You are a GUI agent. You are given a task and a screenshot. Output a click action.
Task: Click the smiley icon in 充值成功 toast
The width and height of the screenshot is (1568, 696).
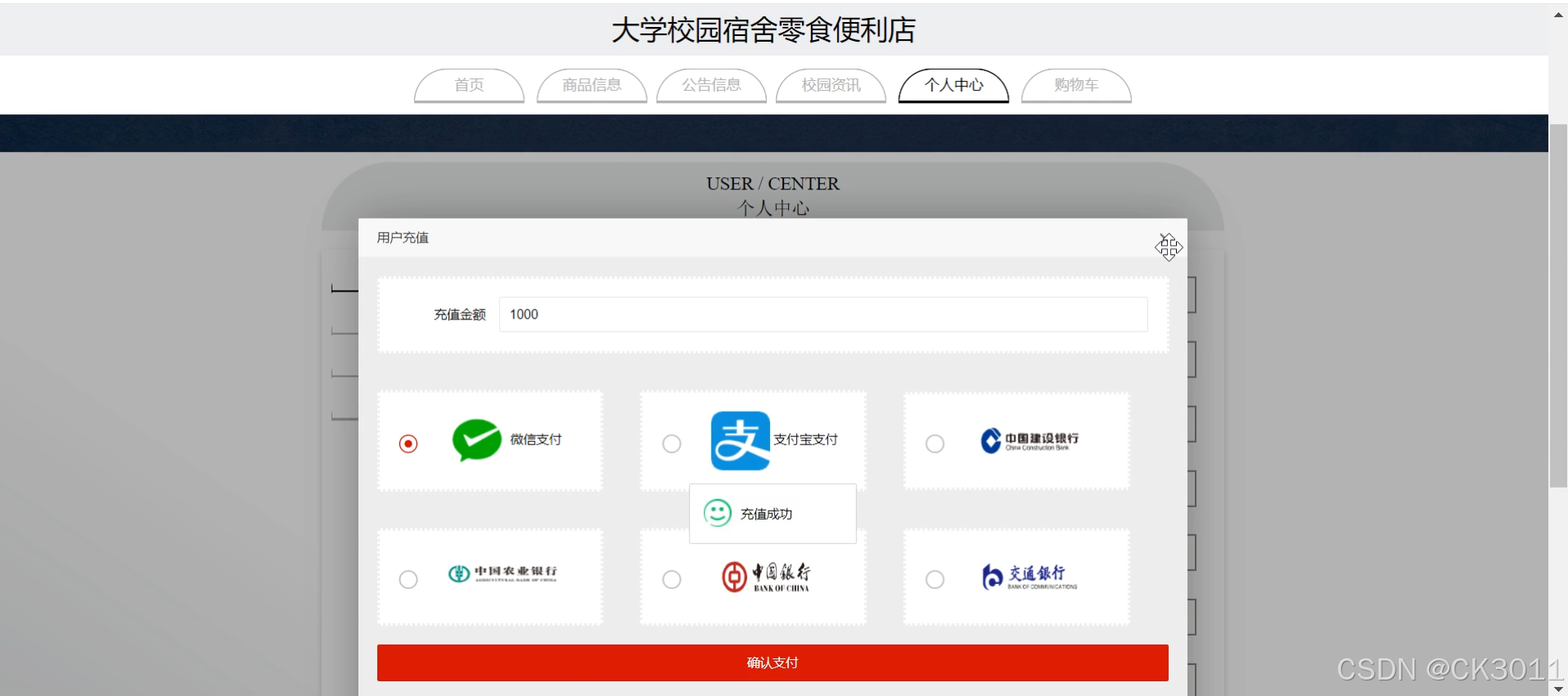718,513
